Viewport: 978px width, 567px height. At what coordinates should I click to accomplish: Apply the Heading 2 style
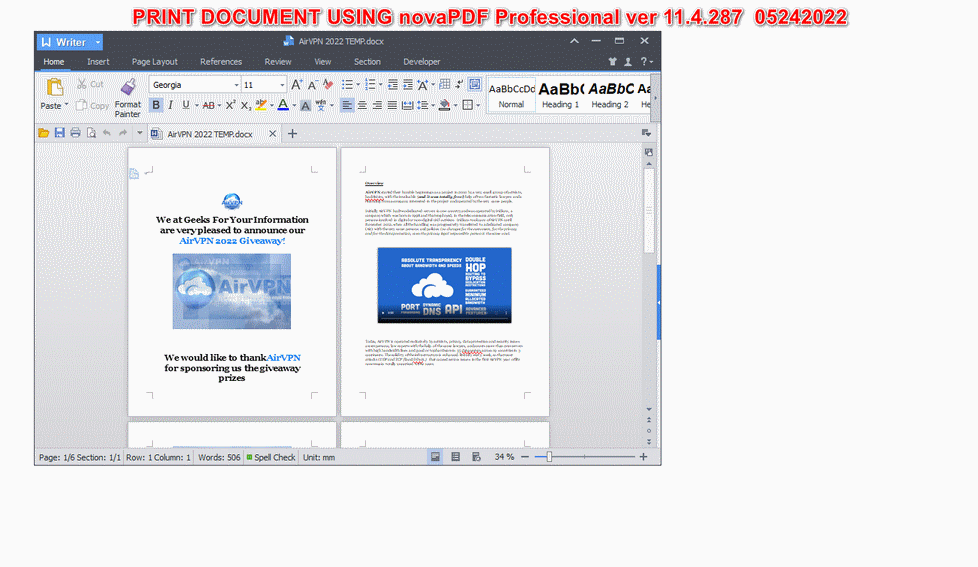pos(610,95)
